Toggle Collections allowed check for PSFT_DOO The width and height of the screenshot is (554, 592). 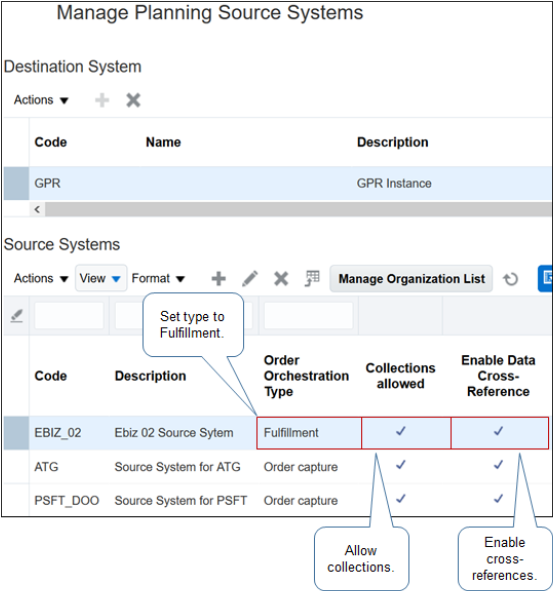(x=401, y=499)
